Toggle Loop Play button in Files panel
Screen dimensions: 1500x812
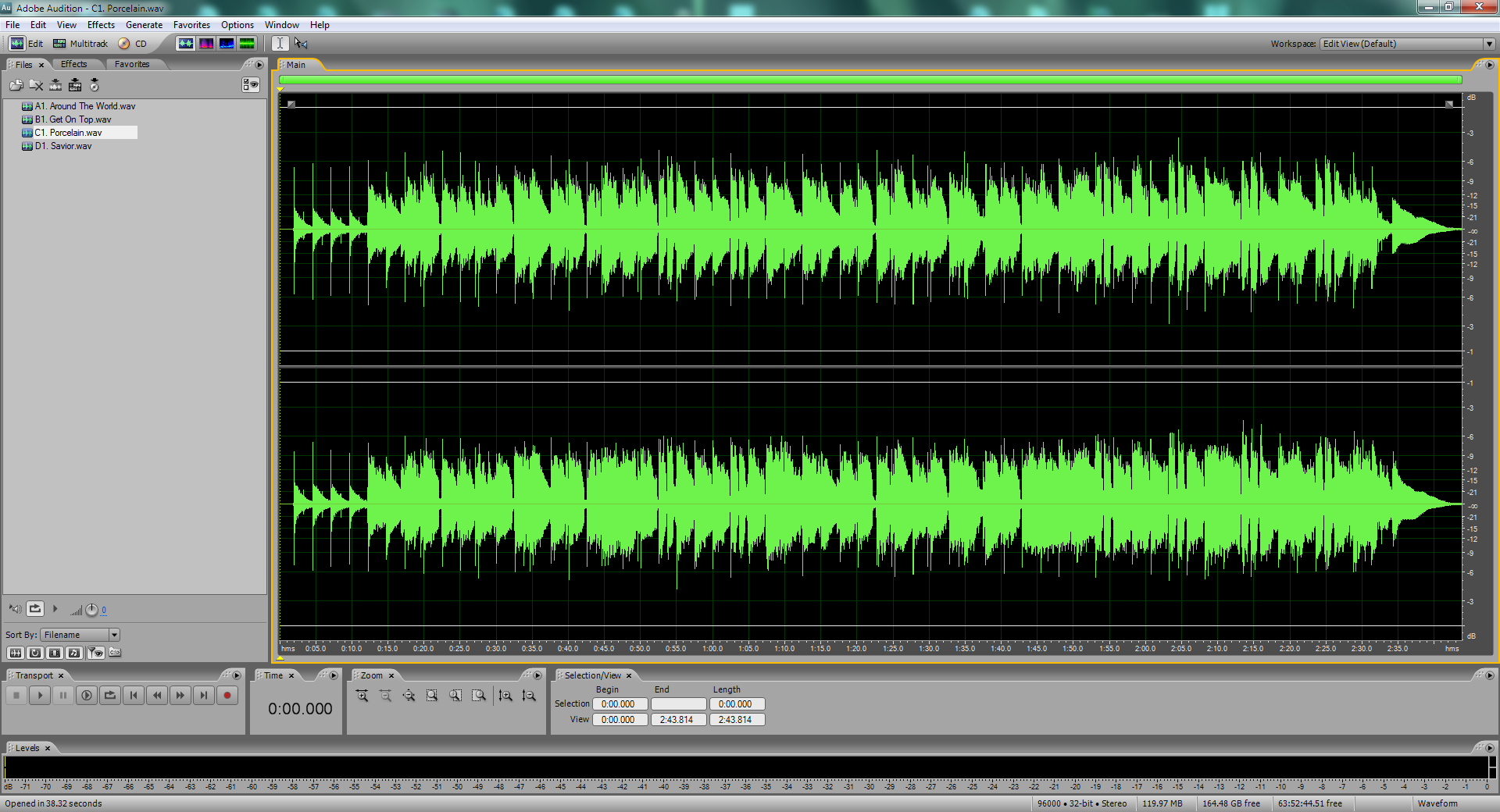pyautogui.click(x=35, y=608)
